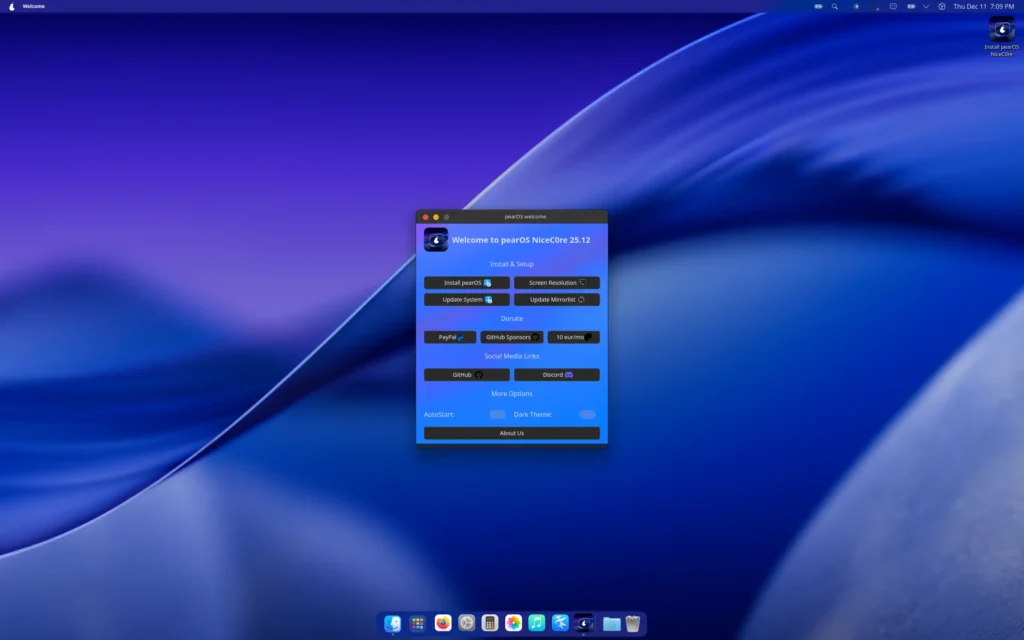Open the Discord social link
Screen dimensions: 1024x640
pyautogui.click(x=557, y=375)
